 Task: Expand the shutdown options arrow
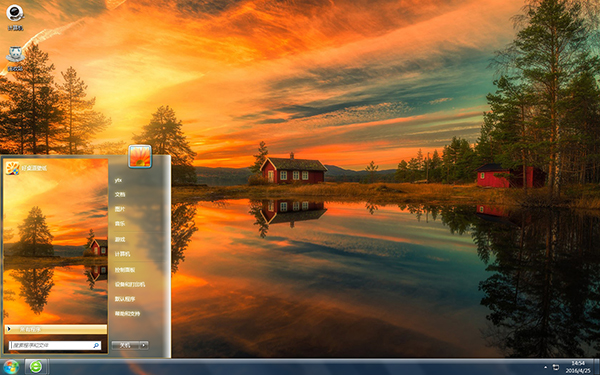click(x=144, y=345)
